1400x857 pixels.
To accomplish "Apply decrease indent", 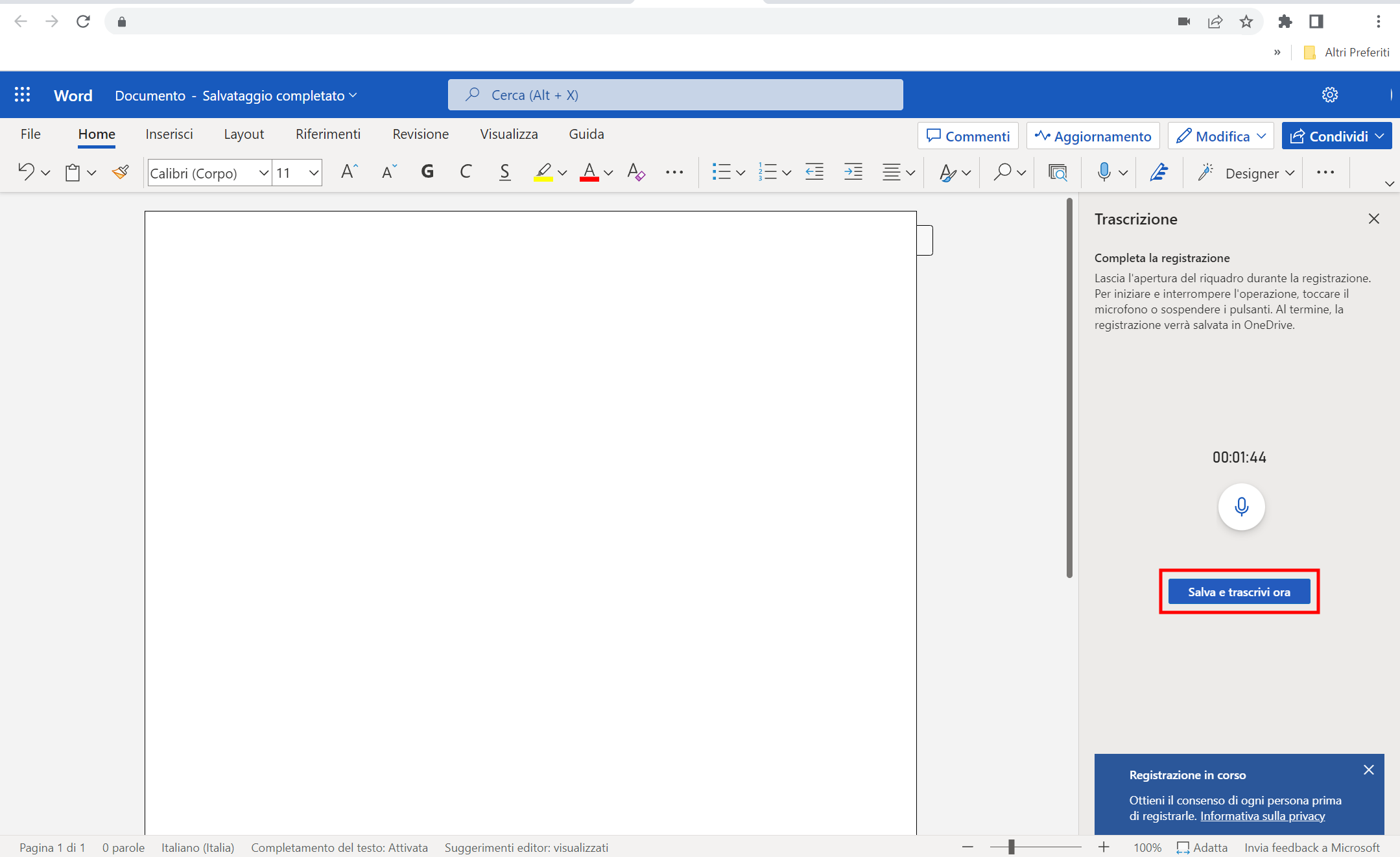I will point(814,172).
